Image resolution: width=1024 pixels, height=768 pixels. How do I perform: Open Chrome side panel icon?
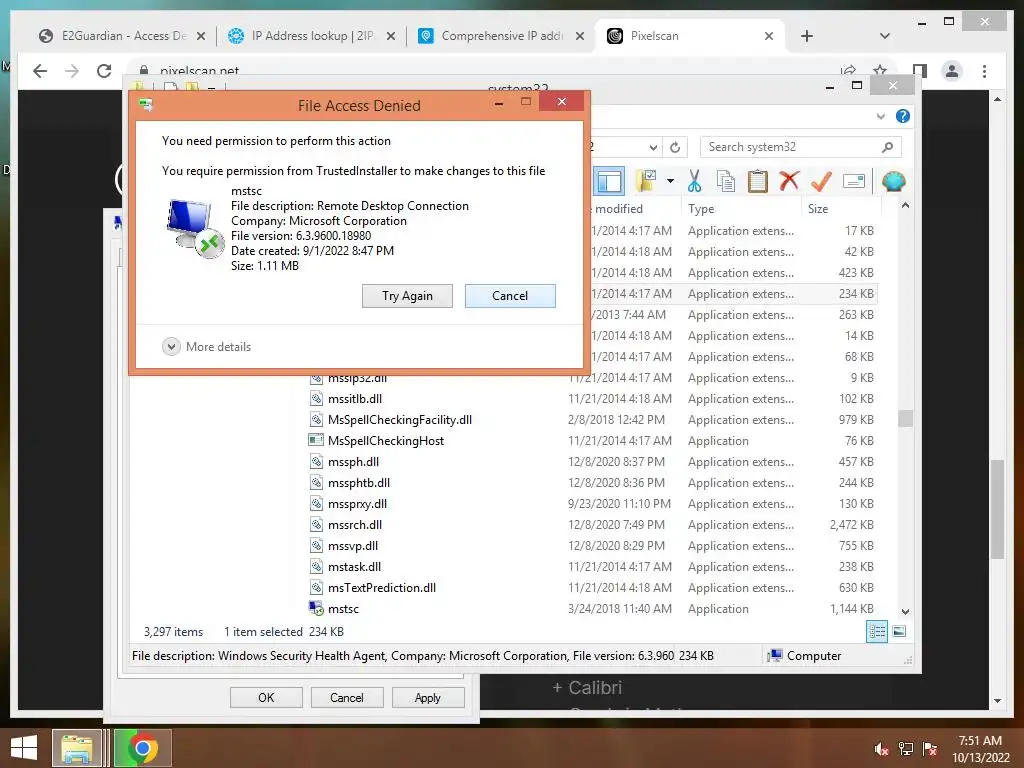coord(920,71)
